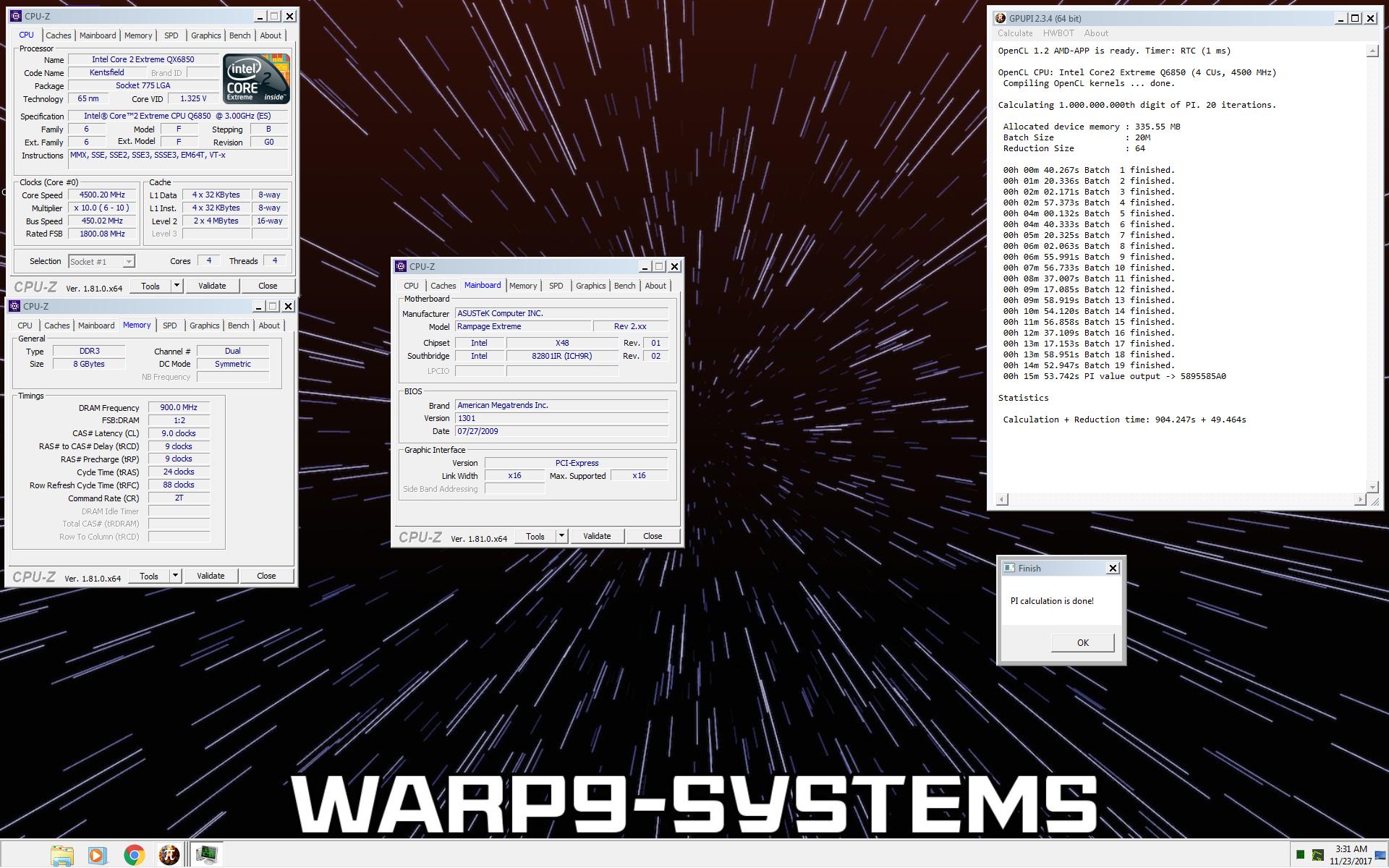1389x868 pixels.
Task: Click Close button in top CPU-Z window
Action: point(268,286)
